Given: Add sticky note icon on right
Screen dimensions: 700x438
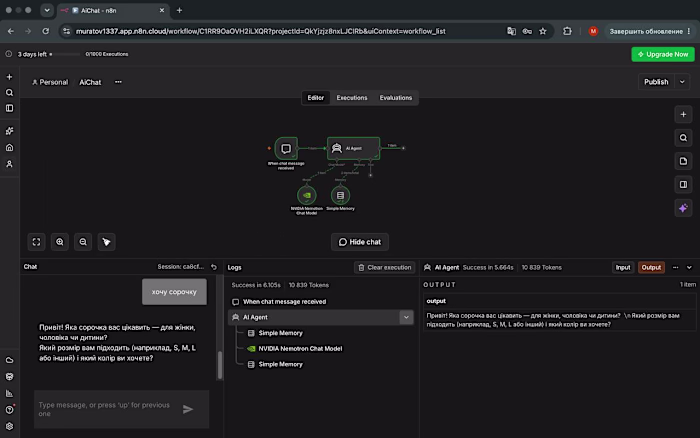Looking at the screenshot, I should pyautogui.click(x=683, y=161).
